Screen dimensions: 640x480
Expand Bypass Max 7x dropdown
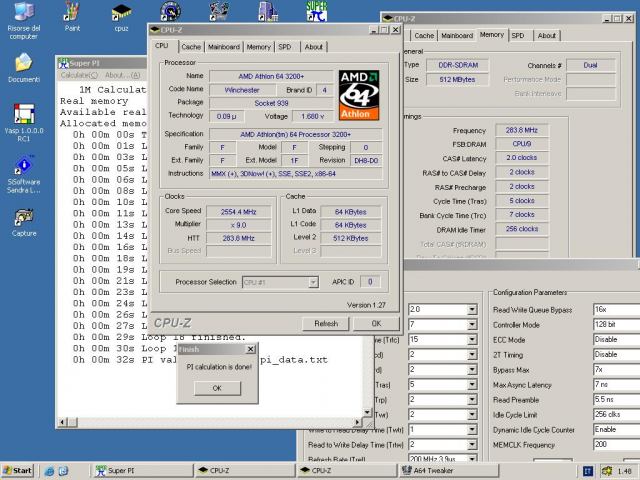(x=616, y=370)
